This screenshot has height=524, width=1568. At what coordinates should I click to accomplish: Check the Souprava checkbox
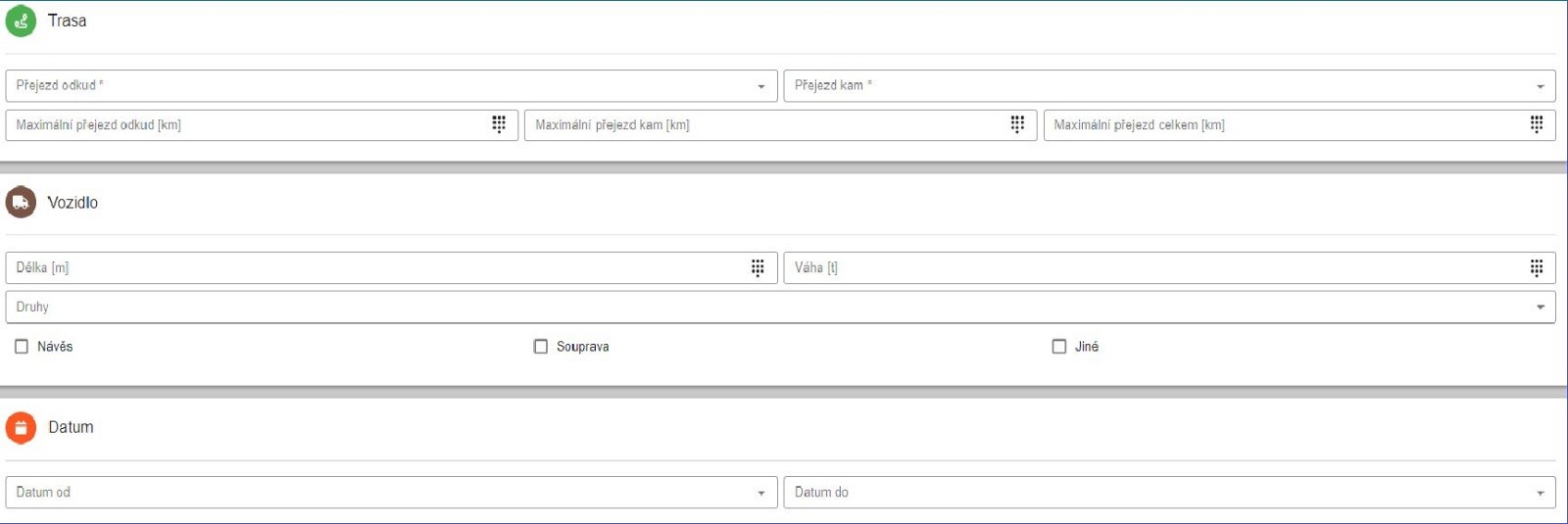[x=540, y=347]
